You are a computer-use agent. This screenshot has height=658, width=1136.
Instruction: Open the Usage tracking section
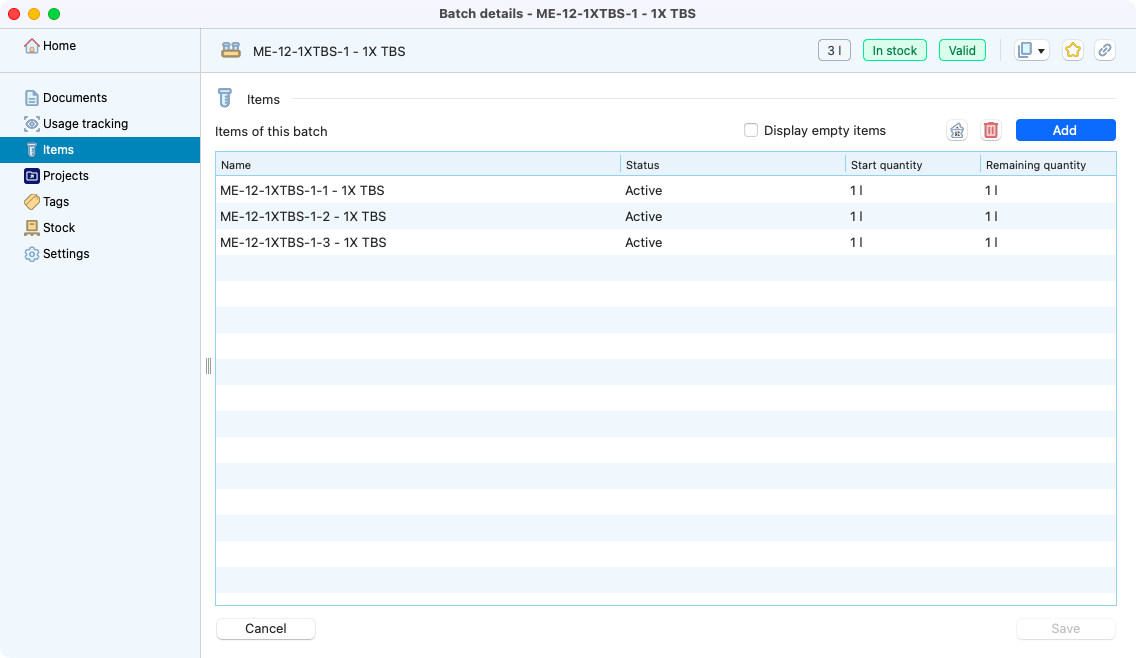85,124
